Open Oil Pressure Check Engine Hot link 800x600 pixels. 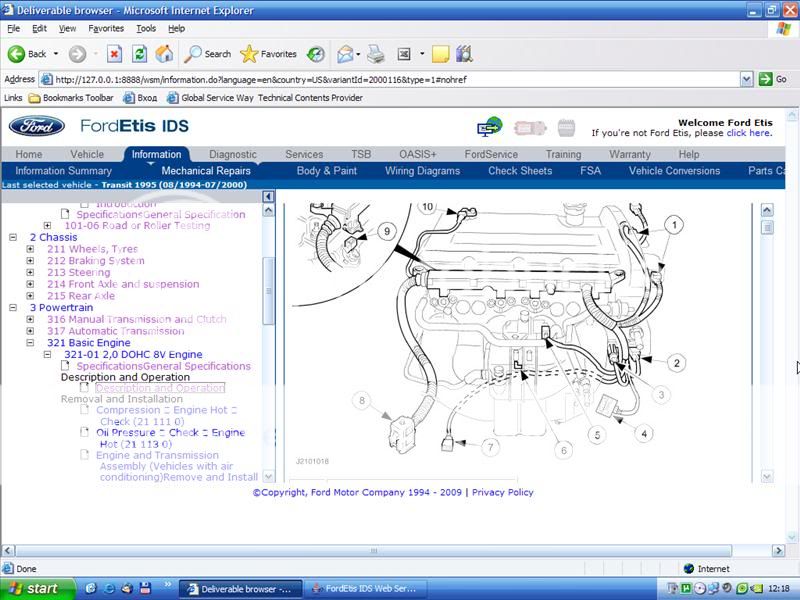click(170, 438)
